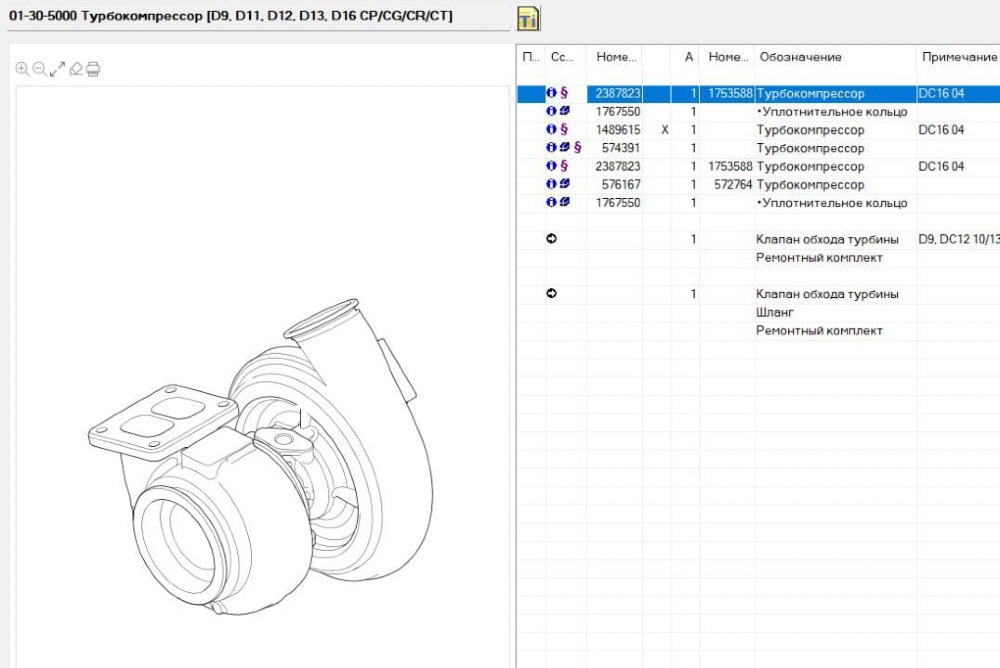Open arrow link for Клапан обхода турбины above Шланг

[x=551, y=294]
